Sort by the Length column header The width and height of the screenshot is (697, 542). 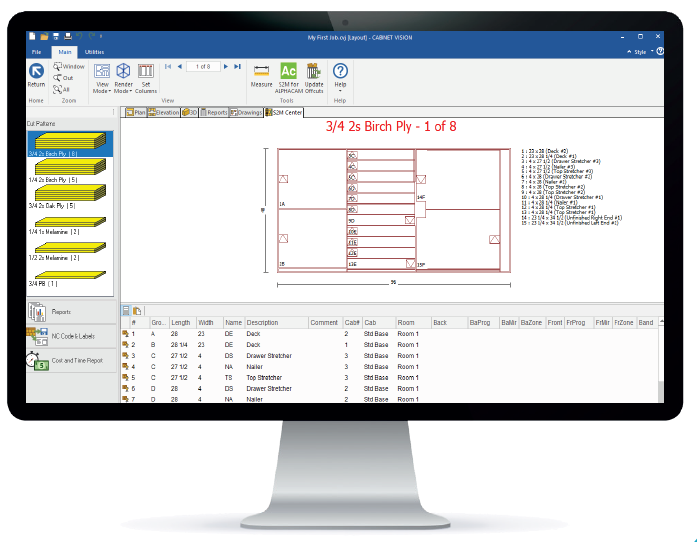tap(183, 322)
